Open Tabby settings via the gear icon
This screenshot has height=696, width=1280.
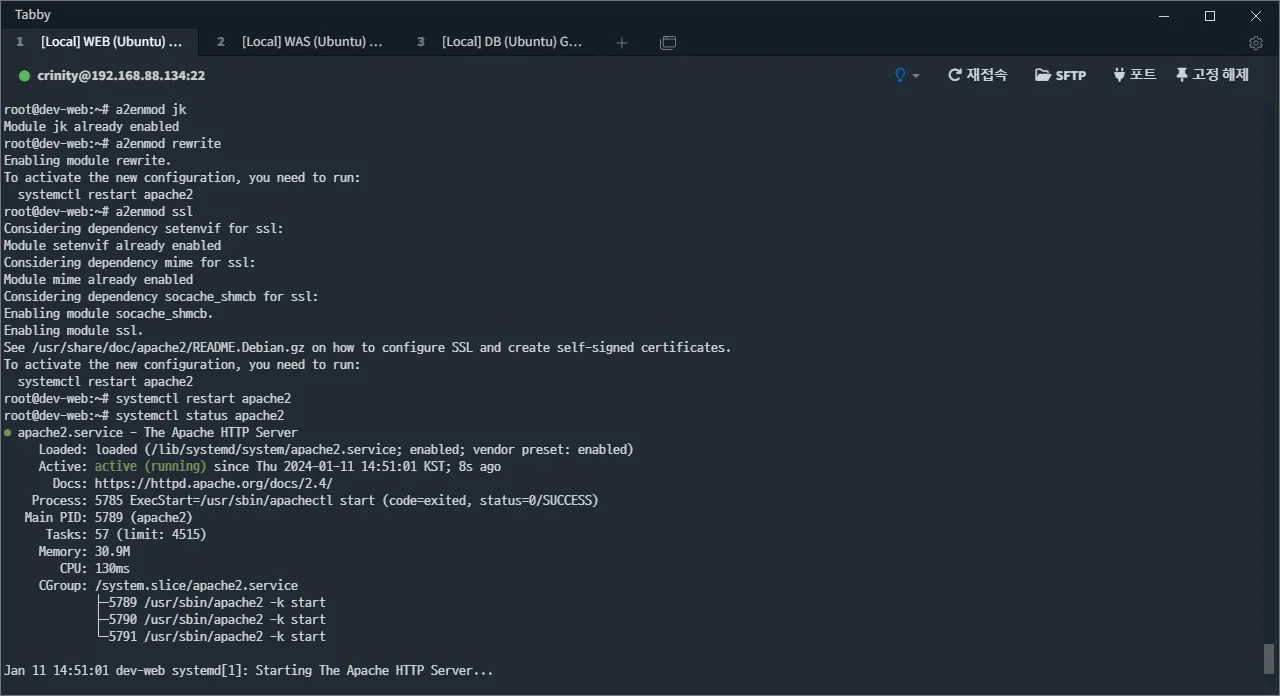tap(1256, 43)
